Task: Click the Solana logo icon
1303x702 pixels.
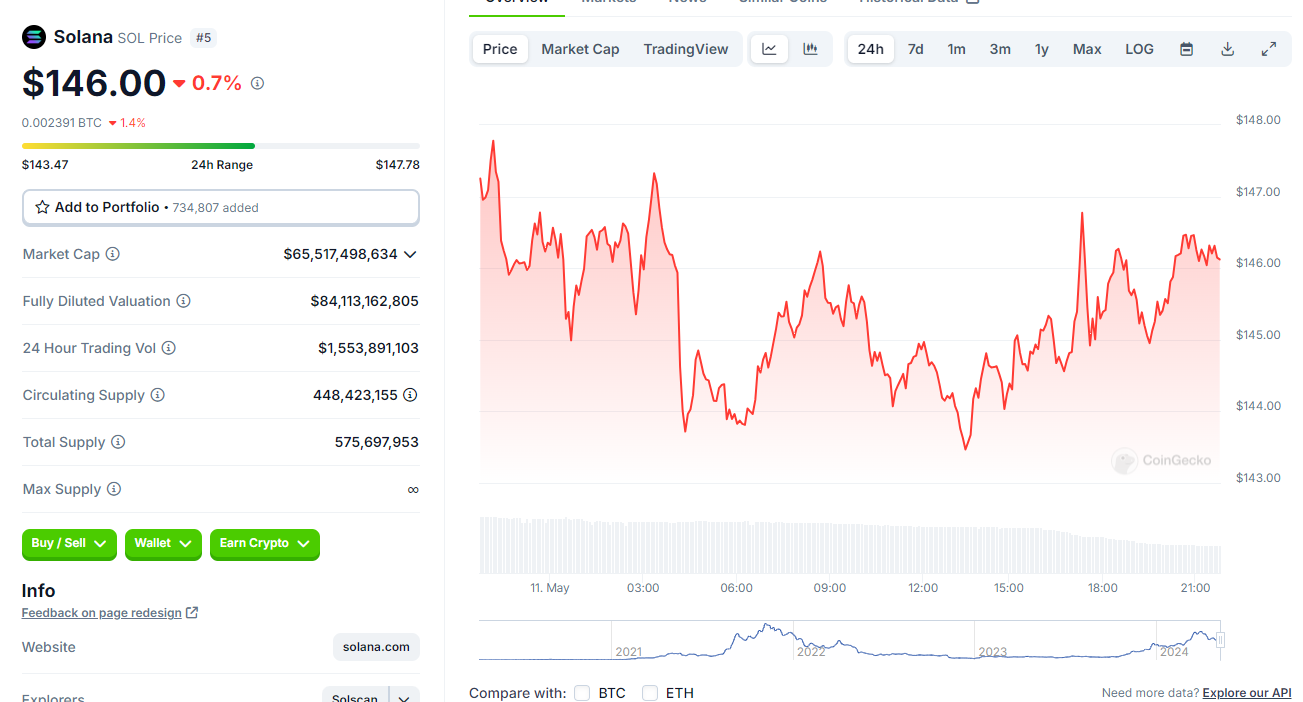Action: (x=34, y=37)
